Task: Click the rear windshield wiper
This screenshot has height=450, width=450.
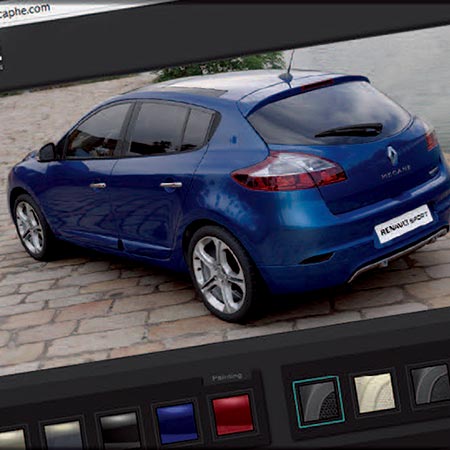Action: pyautogui.click(x=349, y=130)
